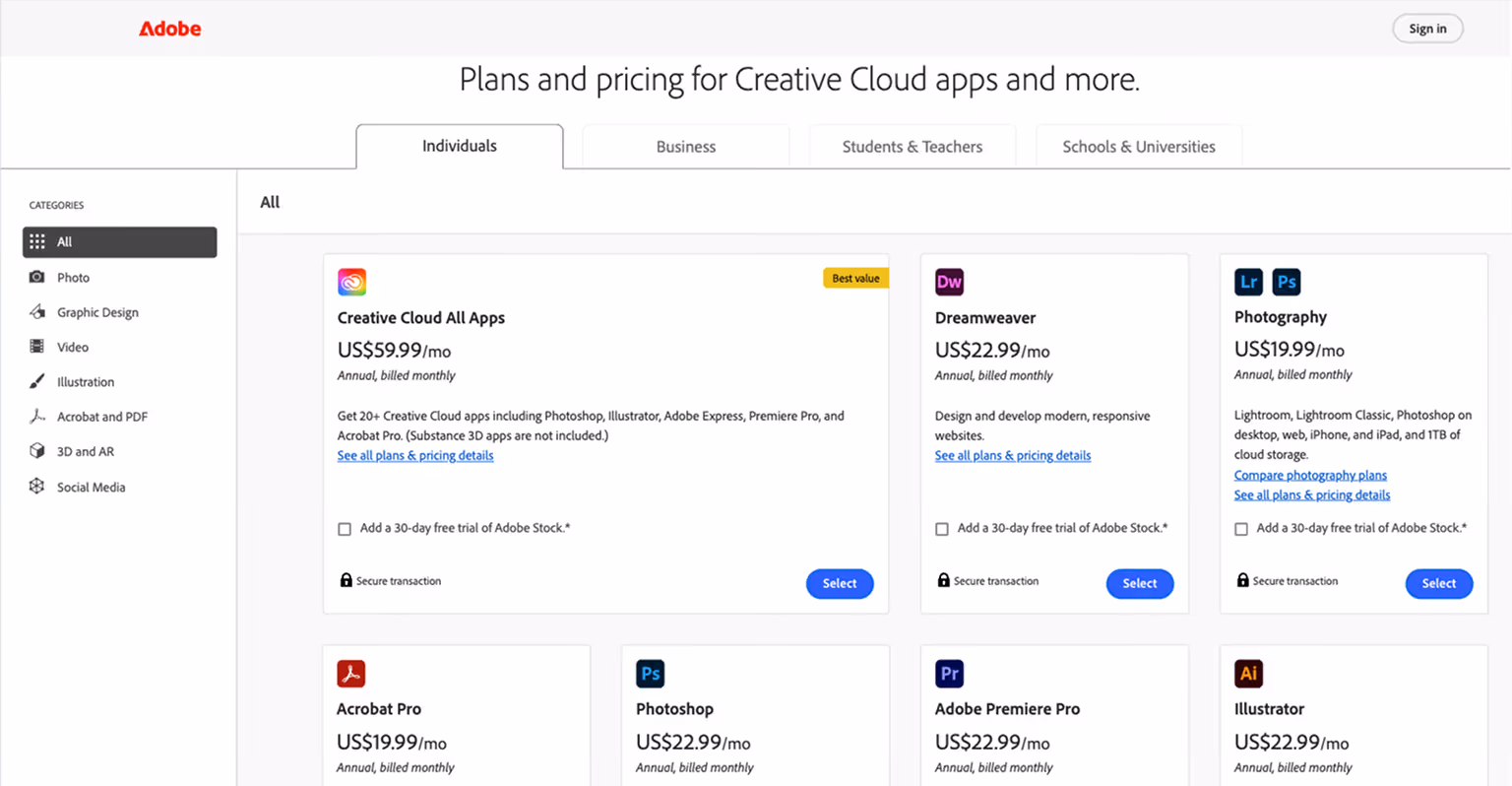Viewport: 1512px width, 786px height.
Task: Select the Dreamweaver app icon
Action: click(949, 281)
